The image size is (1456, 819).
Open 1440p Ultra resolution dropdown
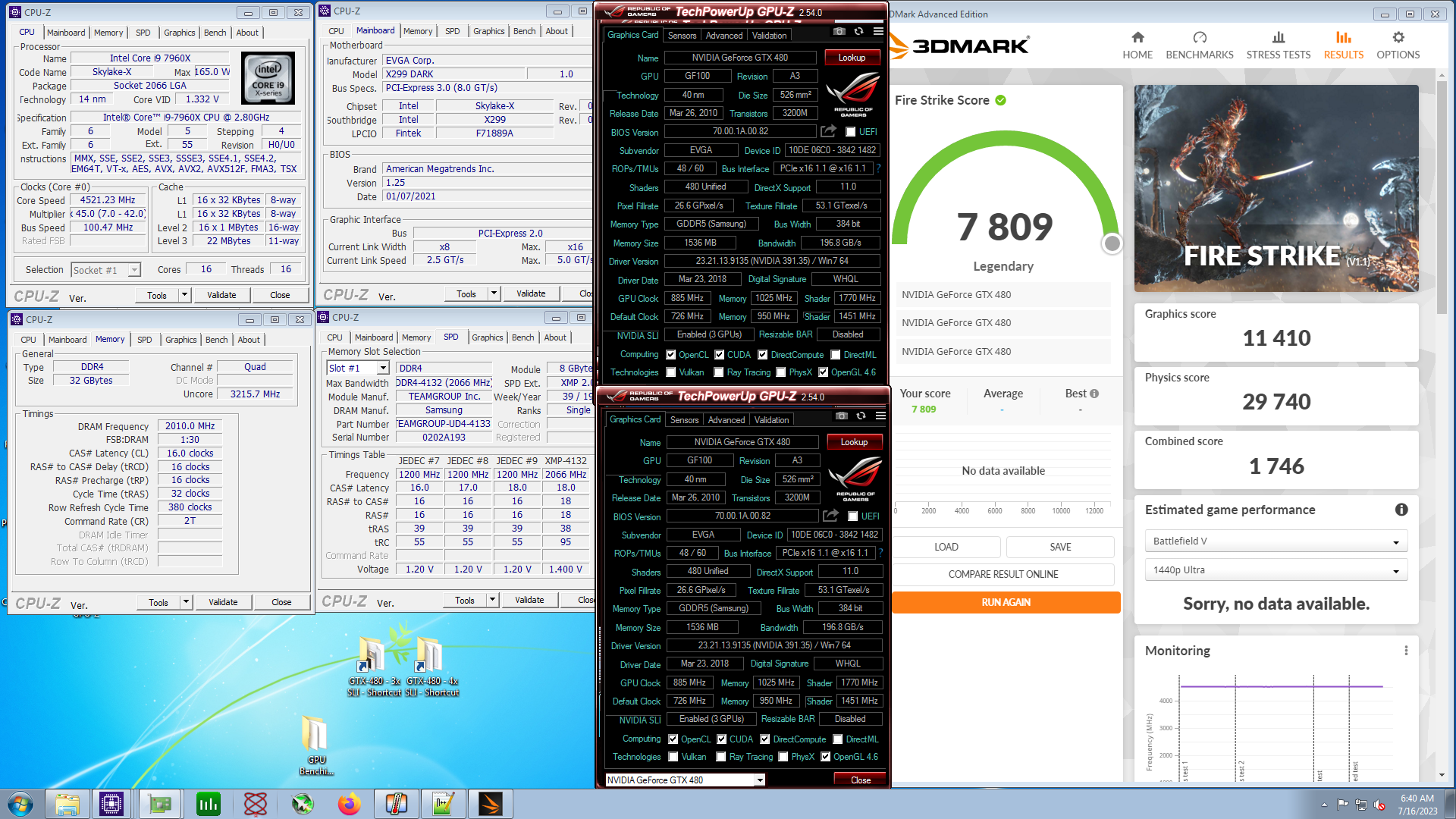click(1276, 570)
